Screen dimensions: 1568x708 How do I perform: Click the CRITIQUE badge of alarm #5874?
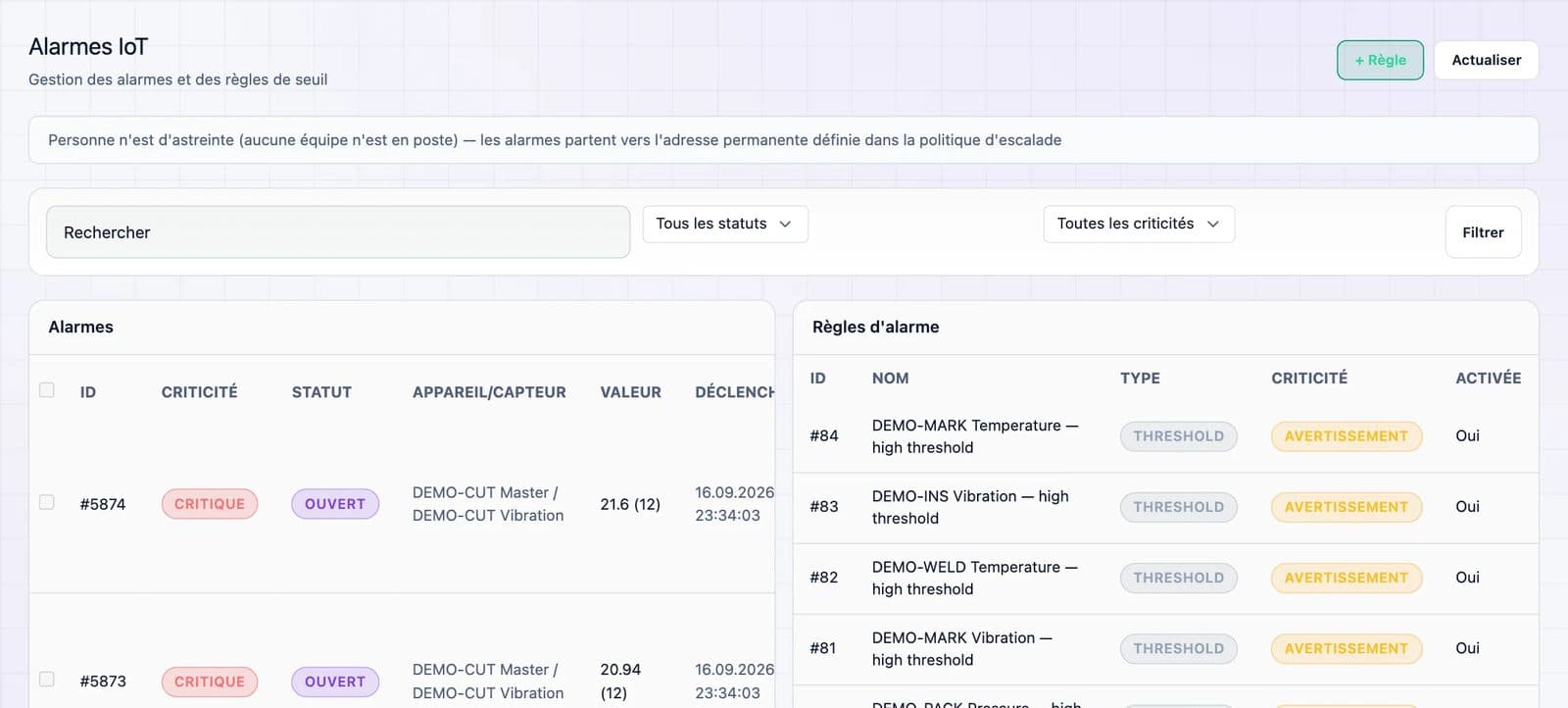(210, 504)
